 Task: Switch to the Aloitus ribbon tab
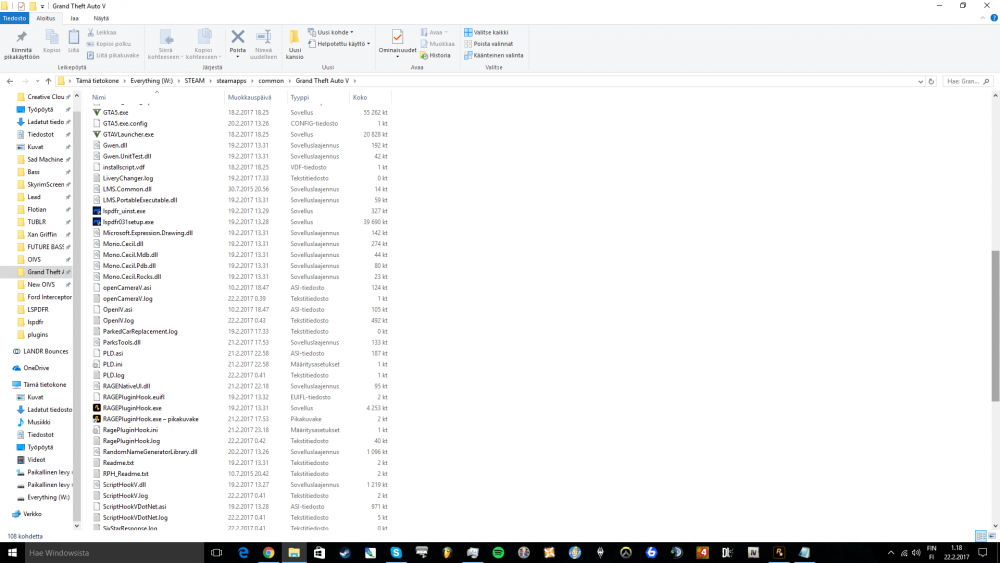(45, 18)
